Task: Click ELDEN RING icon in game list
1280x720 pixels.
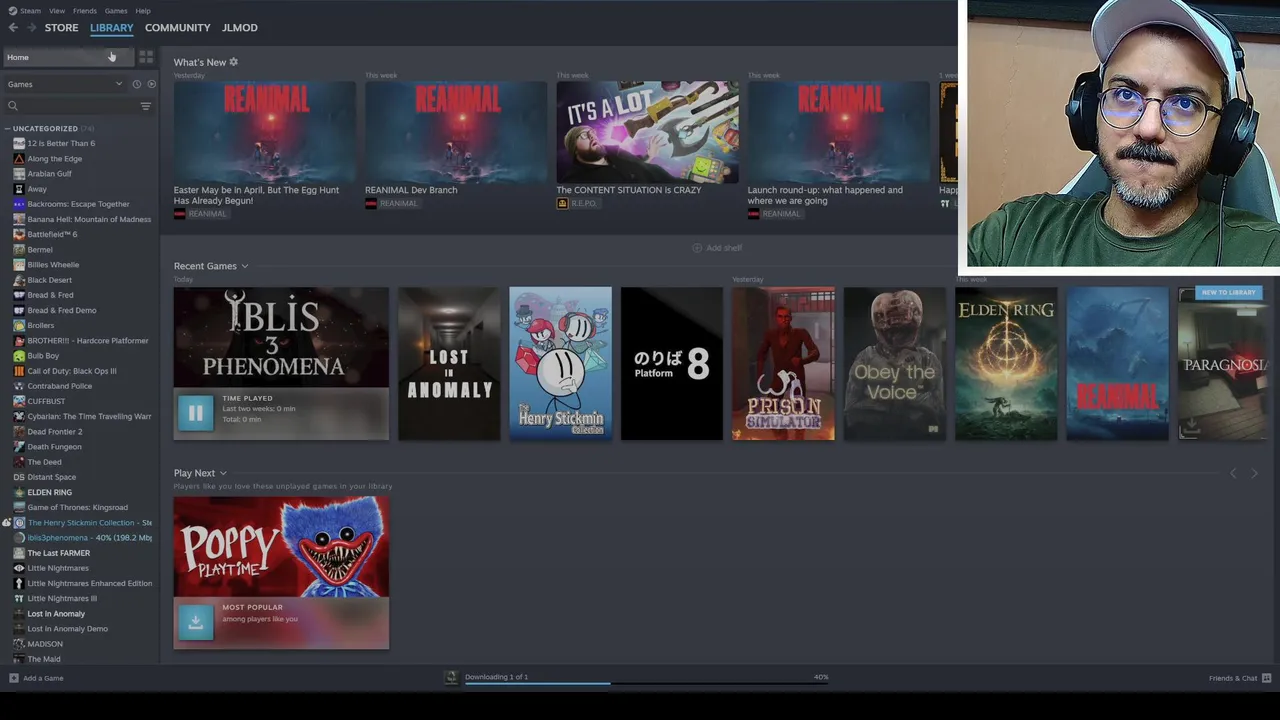Action: 19,492
